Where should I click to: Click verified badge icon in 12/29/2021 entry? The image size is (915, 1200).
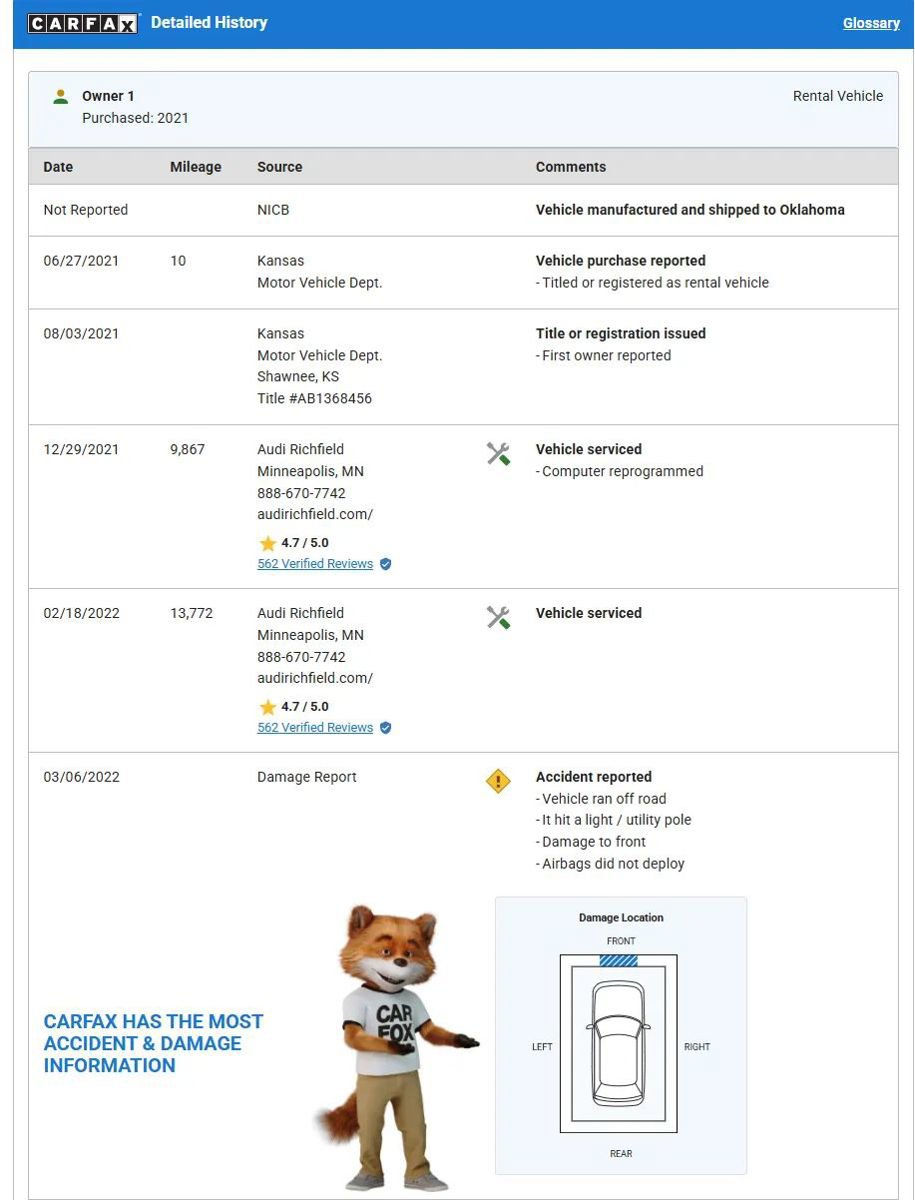tap(386, 564)
